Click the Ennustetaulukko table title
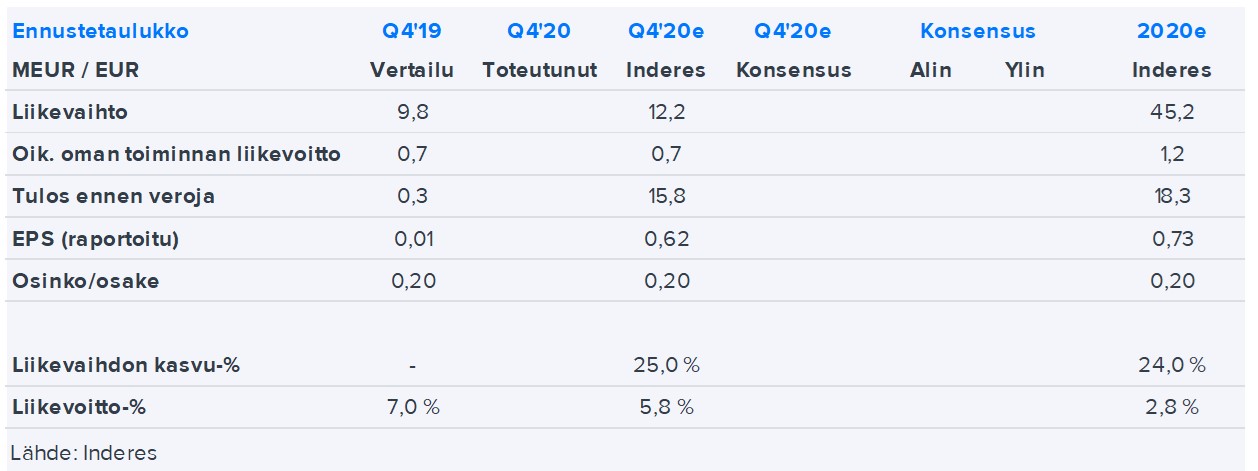 [x=100, y=31]
